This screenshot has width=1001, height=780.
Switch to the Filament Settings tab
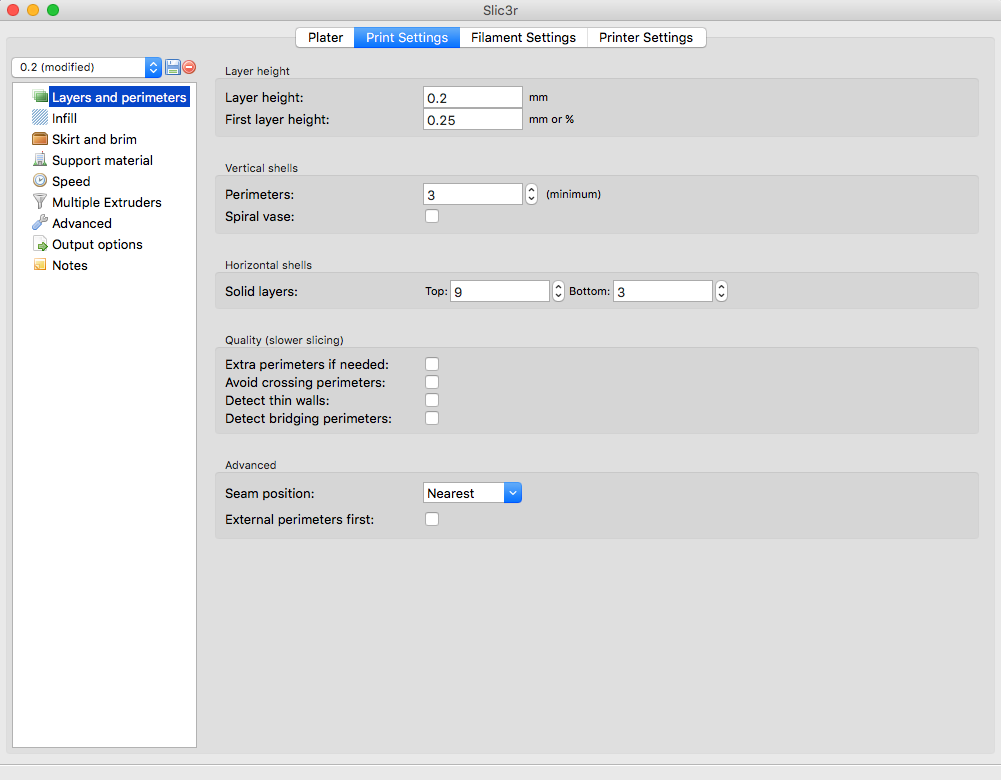coord(523,38)
